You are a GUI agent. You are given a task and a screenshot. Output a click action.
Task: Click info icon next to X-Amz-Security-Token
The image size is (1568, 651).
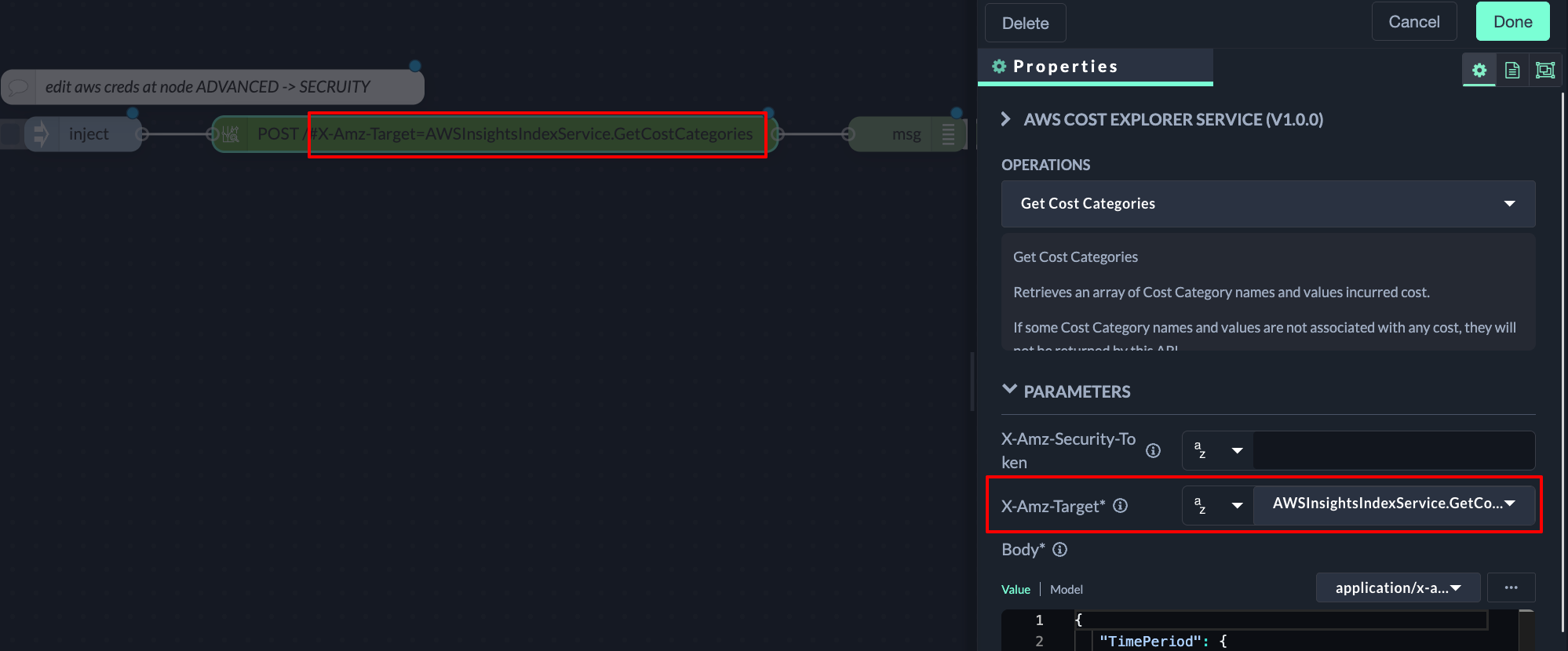[x=1153, y=450]
